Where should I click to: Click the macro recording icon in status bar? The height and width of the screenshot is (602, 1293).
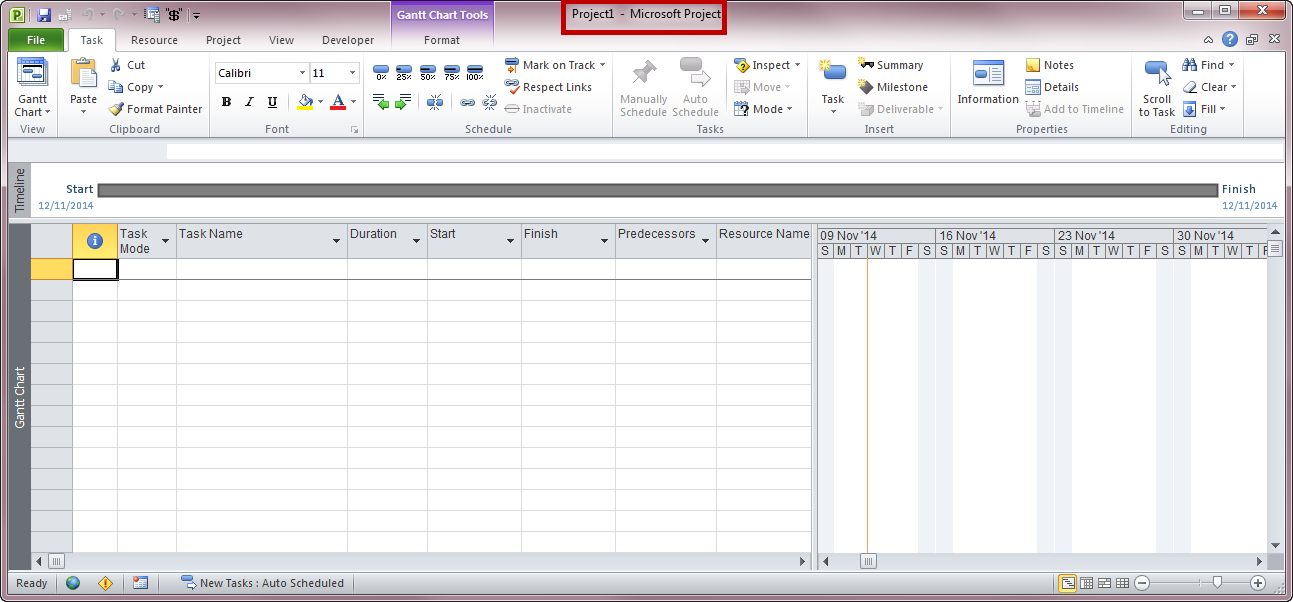(140, 583)
